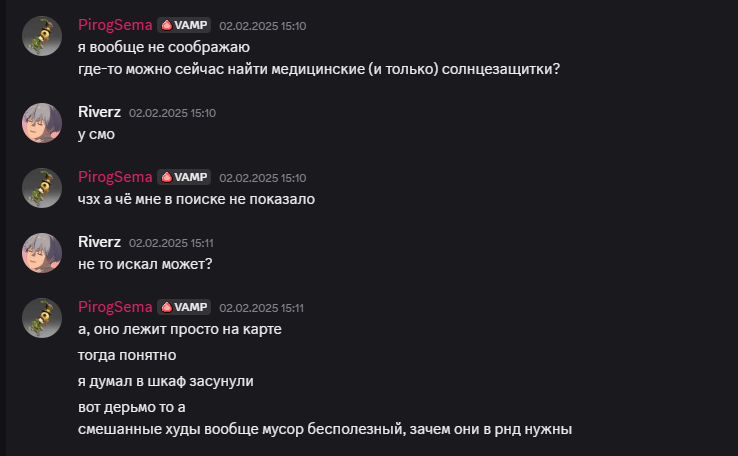This screenshot has height=456, width=738.
Task: Select the message "я вообще не соображаю"
Action: tap(164, 47)
